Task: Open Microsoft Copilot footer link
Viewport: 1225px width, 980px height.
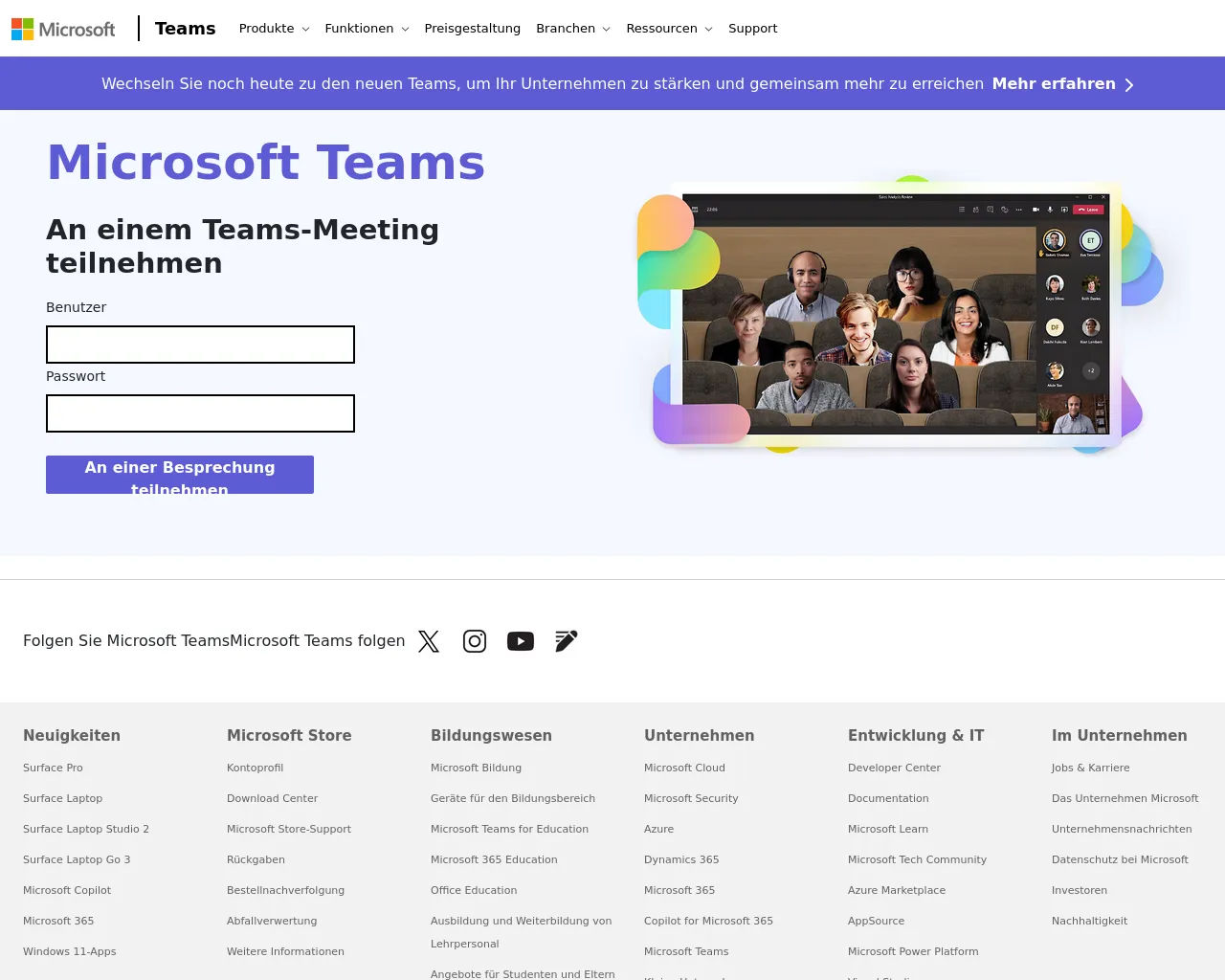Action: pos(67,890)
